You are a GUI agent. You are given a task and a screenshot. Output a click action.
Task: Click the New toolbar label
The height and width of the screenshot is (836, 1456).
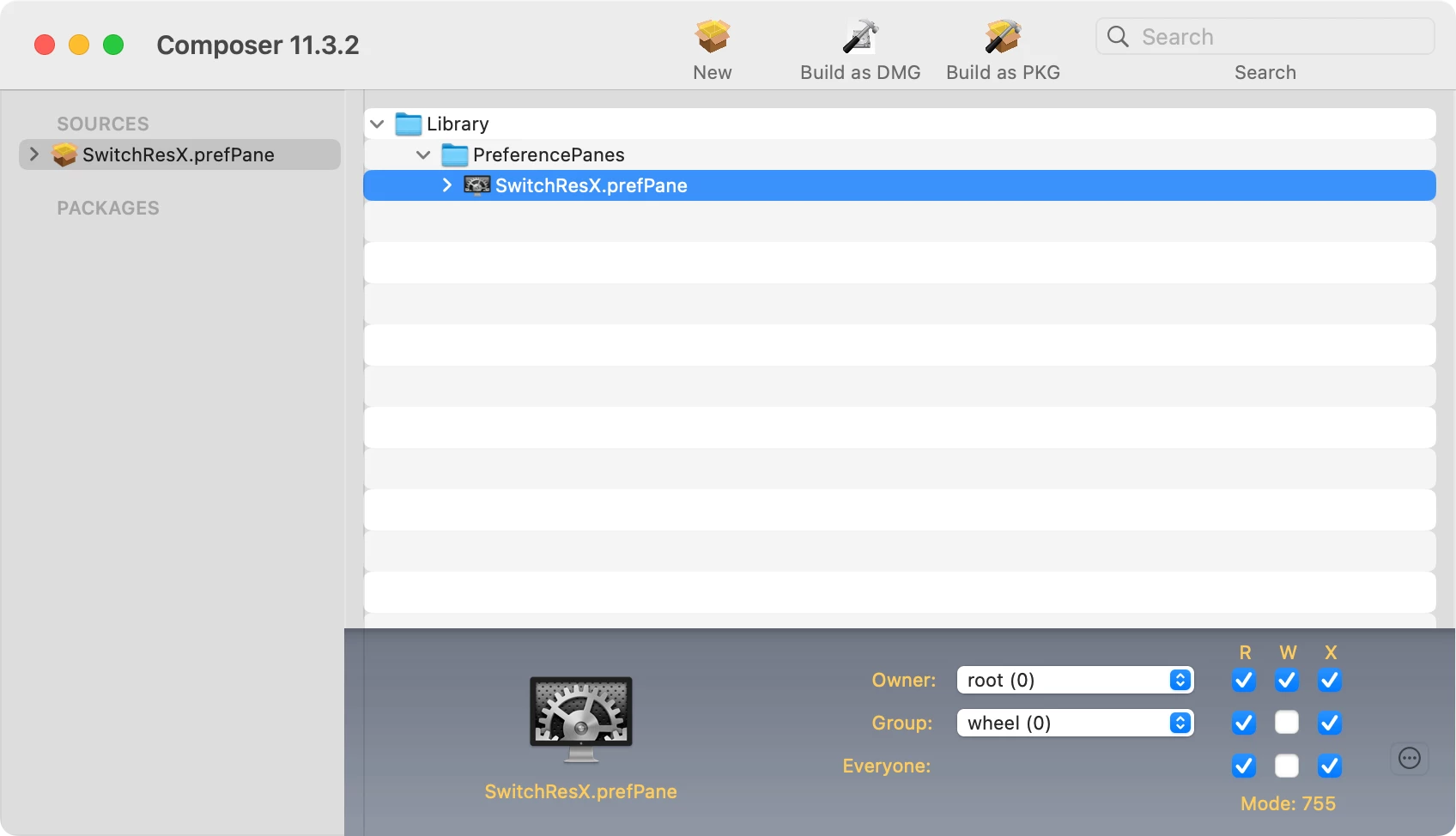pyautogui.click(x=713, y=72)
